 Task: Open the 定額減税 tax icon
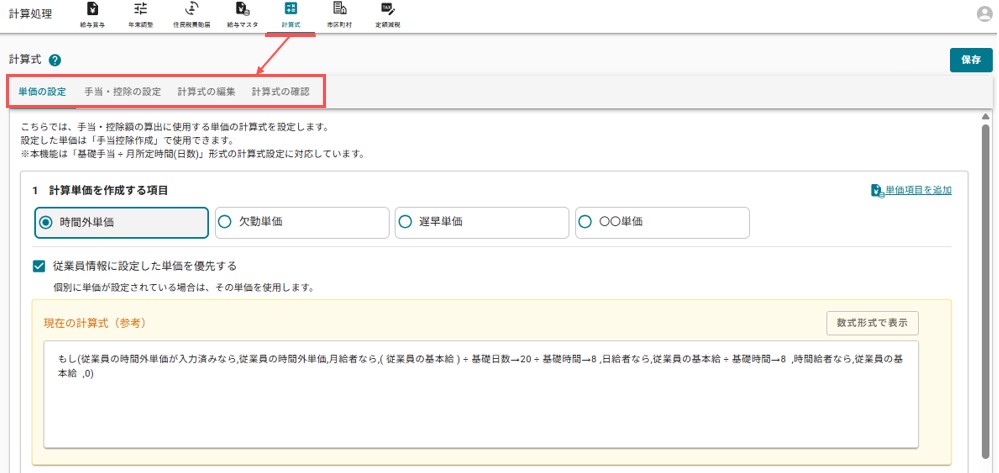tap(387, 9)
